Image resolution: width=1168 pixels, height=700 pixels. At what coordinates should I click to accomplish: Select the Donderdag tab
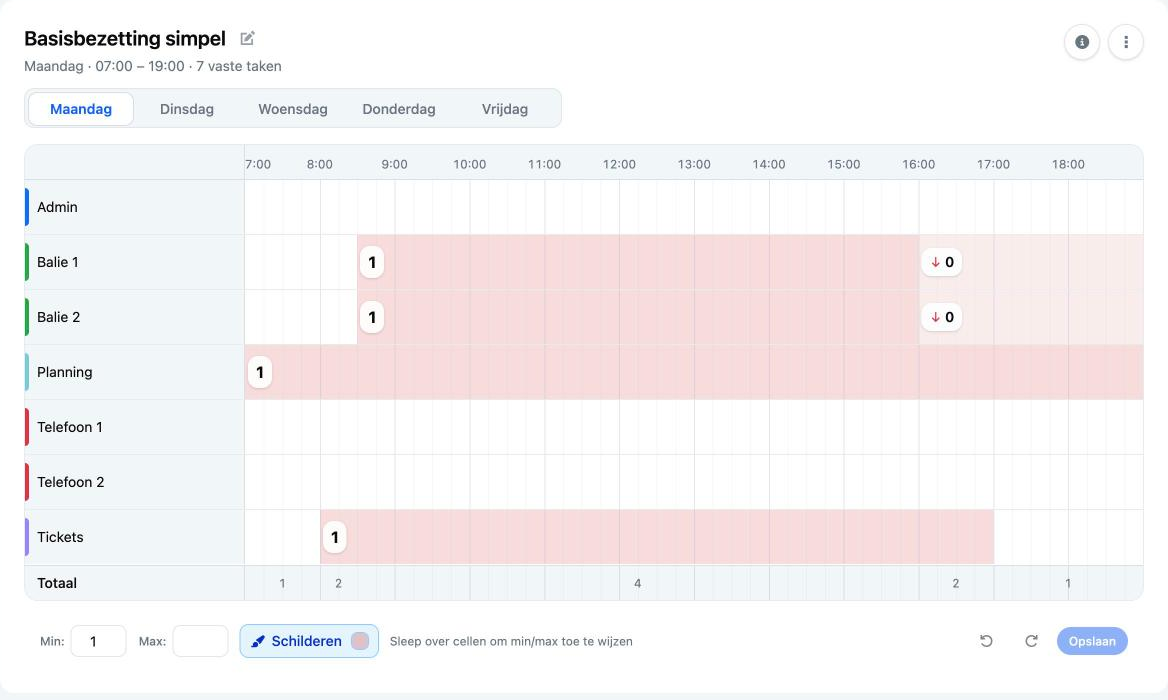pyautogui.click(x=399, y=109)
